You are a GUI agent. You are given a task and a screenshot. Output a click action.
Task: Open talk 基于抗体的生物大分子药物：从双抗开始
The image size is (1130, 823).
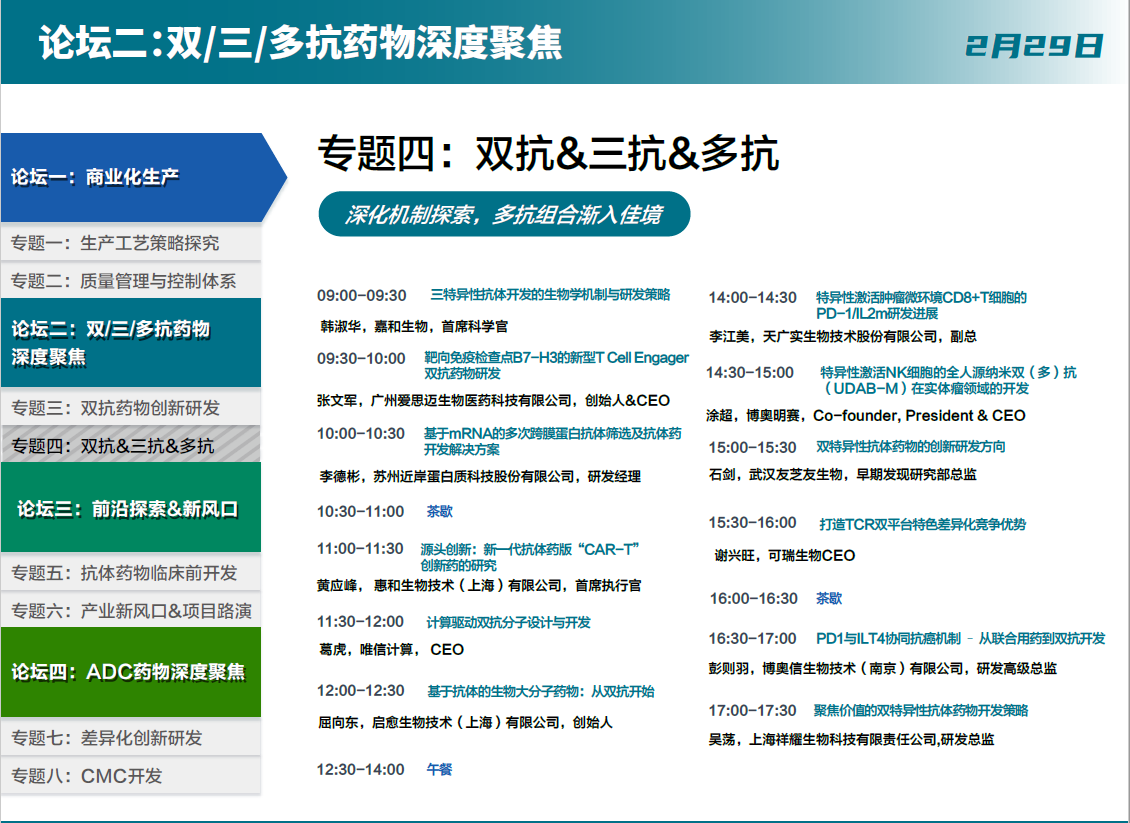click(541, 691)
